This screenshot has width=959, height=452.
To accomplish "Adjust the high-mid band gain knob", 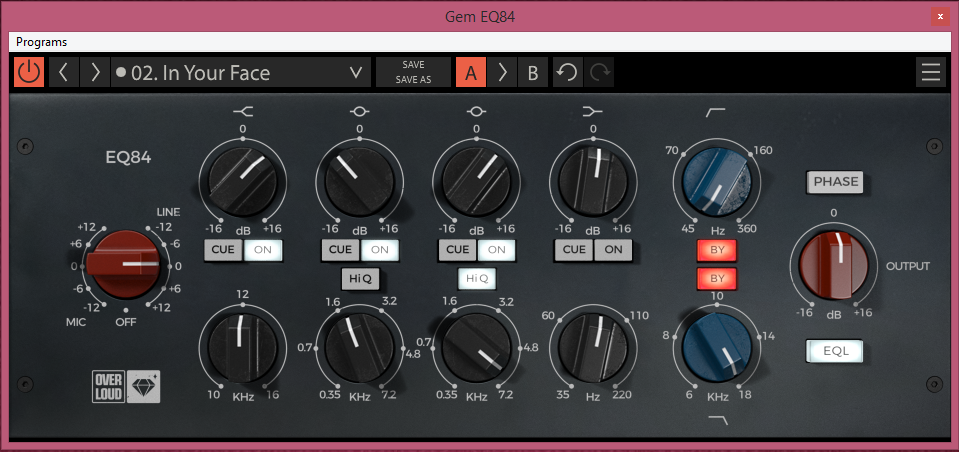I will [360, 181].
